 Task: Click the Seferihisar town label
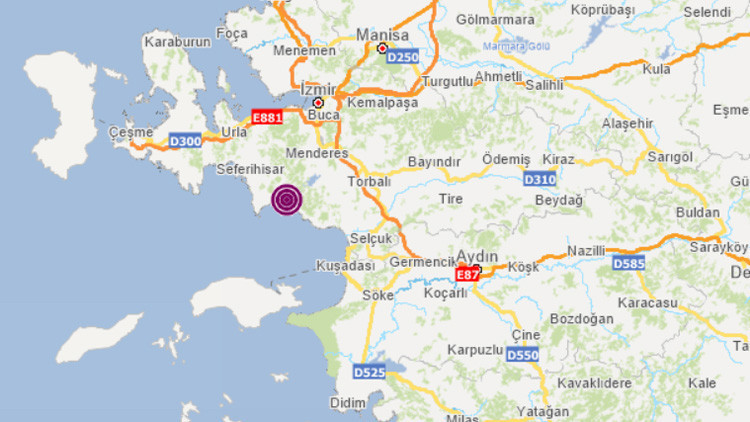[250, 169]
